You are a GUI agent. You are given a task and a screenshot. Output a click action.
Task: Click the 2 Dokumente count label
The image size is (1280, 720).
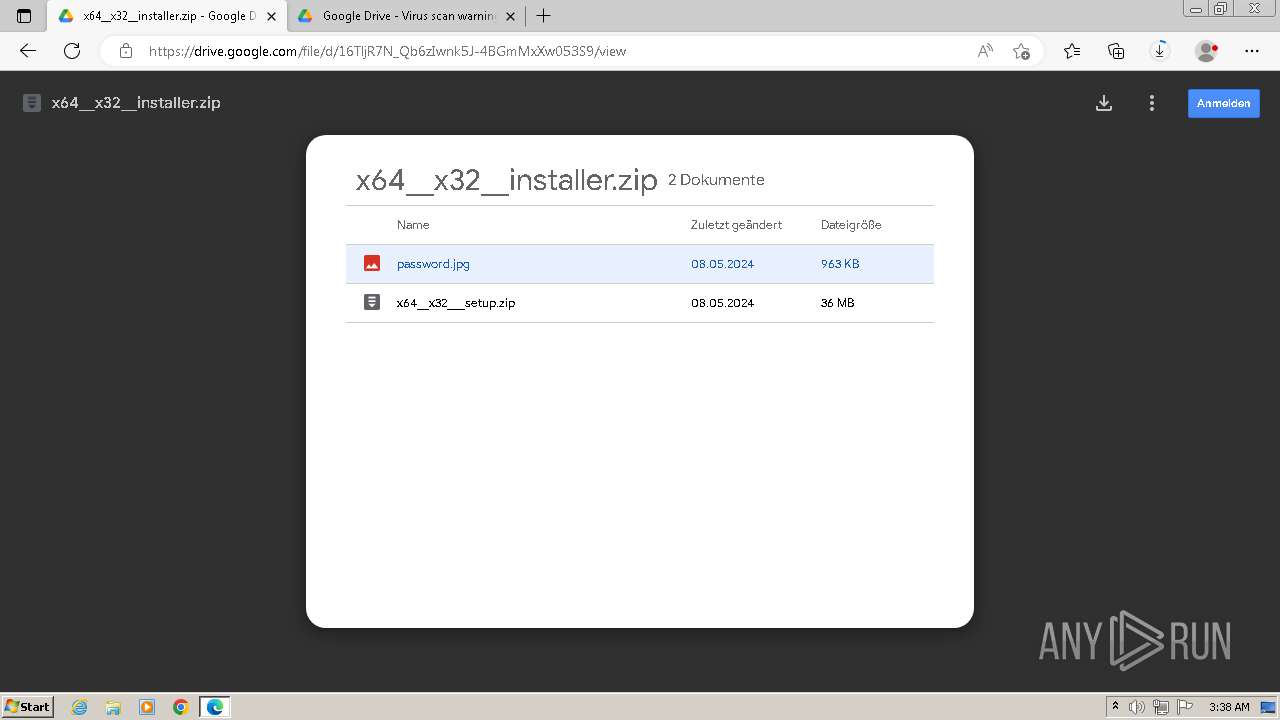716,180
